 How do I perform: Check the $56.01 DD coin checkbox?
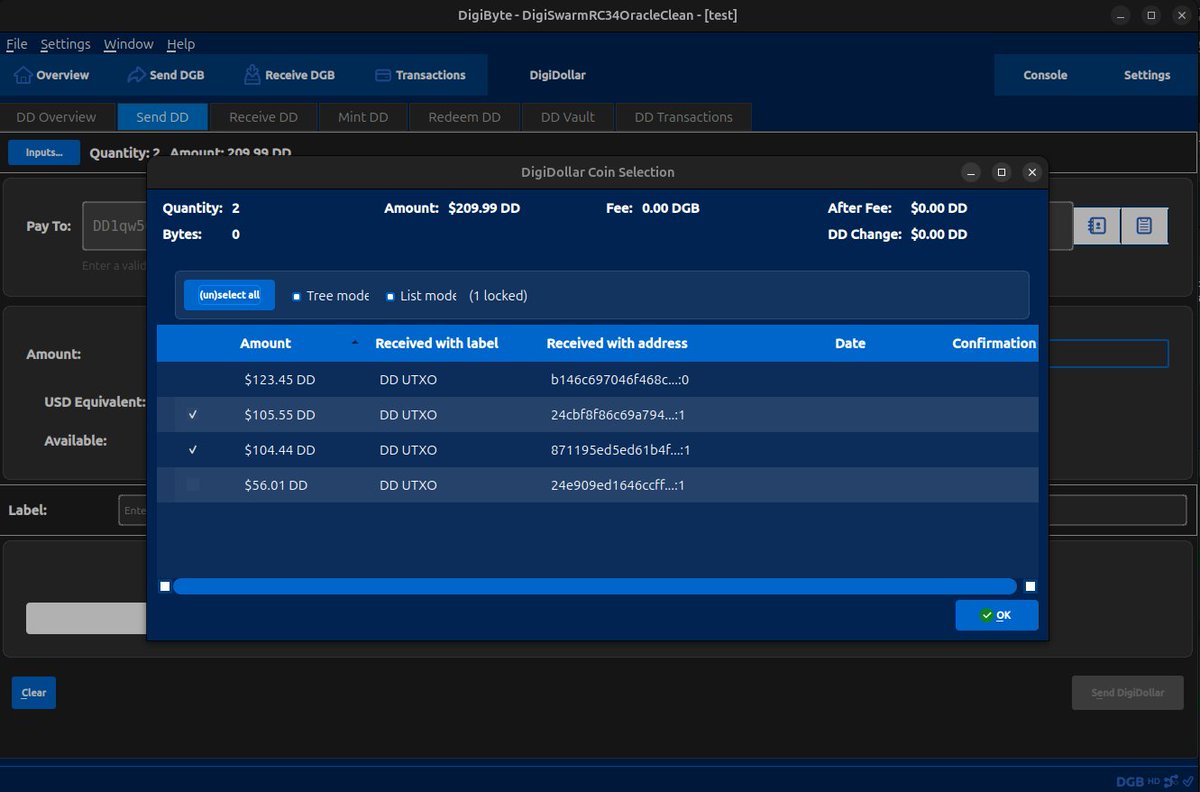point(193,485)
